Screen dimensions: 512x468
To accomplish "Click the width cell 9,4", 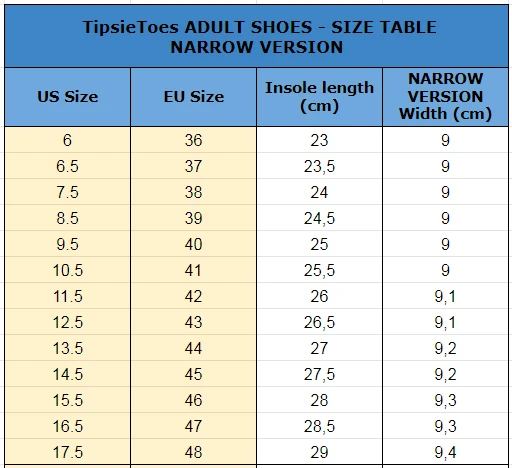I will pos(446,452).
